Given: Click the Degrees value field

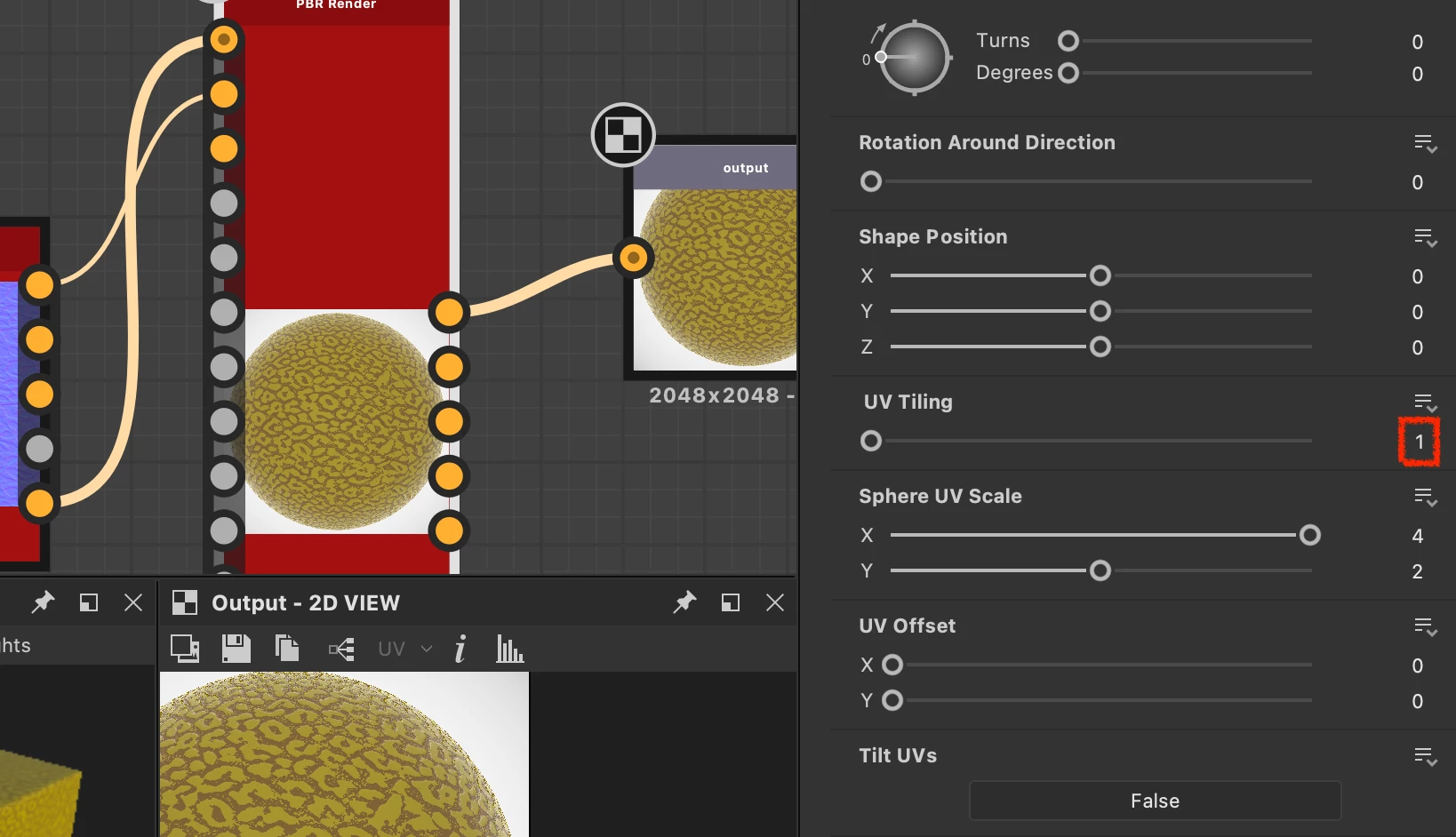Looking at the screenshot, I should point(1417,74).
